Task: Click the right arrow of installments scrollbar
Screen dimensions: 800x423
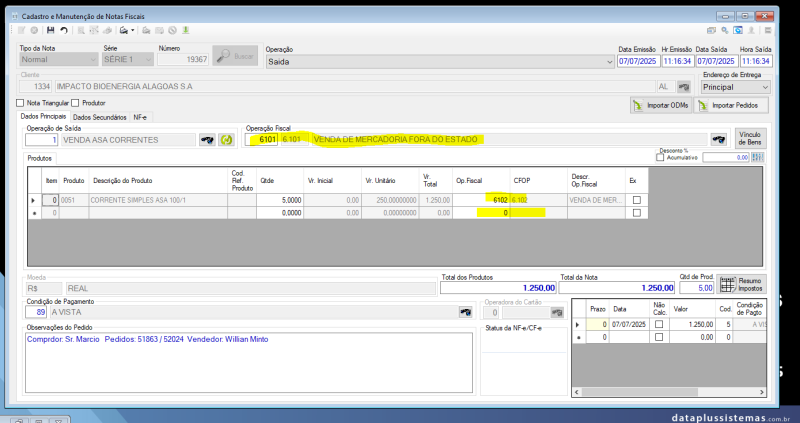Action: pos(762,392)
